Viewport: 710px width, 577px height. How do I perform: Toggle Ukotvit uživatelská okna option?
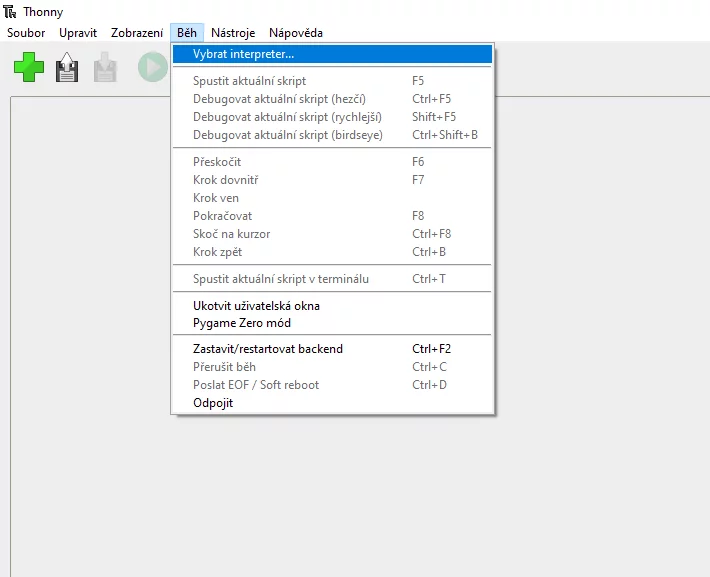[x=332, y=306]
